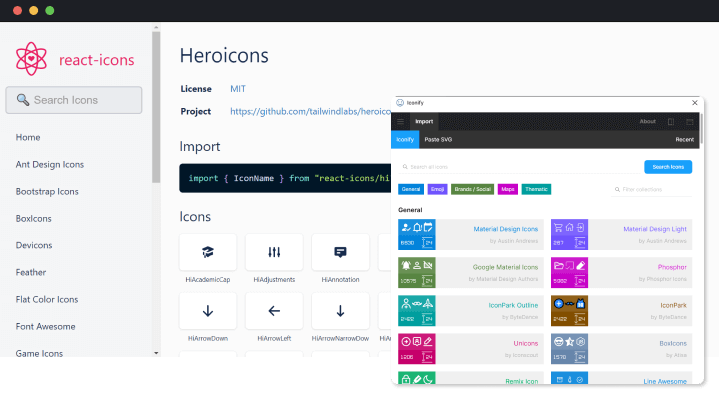Viewport: 719px width, 398px height.
Task: Open the Line Awesome blue thumbnail
Action: pos(569,378)
